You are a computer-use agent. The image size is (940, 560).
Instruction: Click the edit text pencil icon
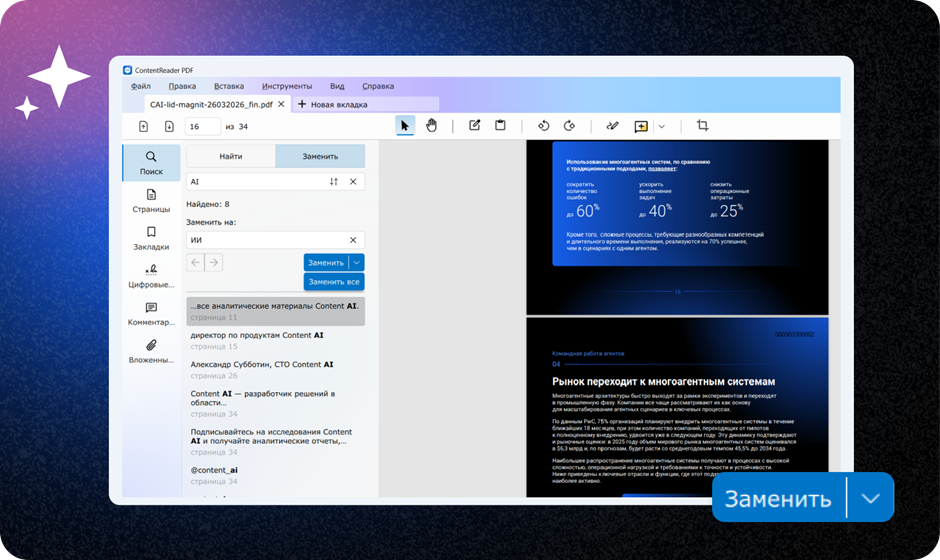[x=474, y=125]
